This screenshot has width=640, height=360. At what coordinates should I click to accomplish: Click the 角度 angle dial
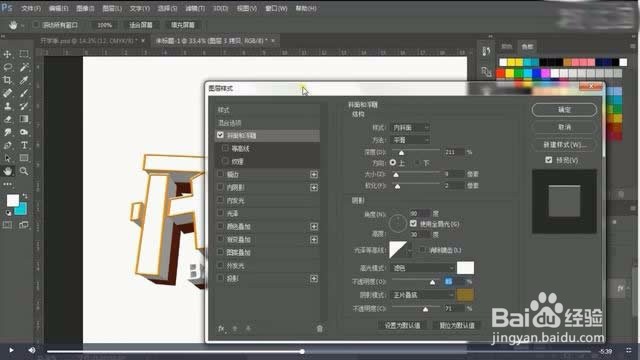398,223
